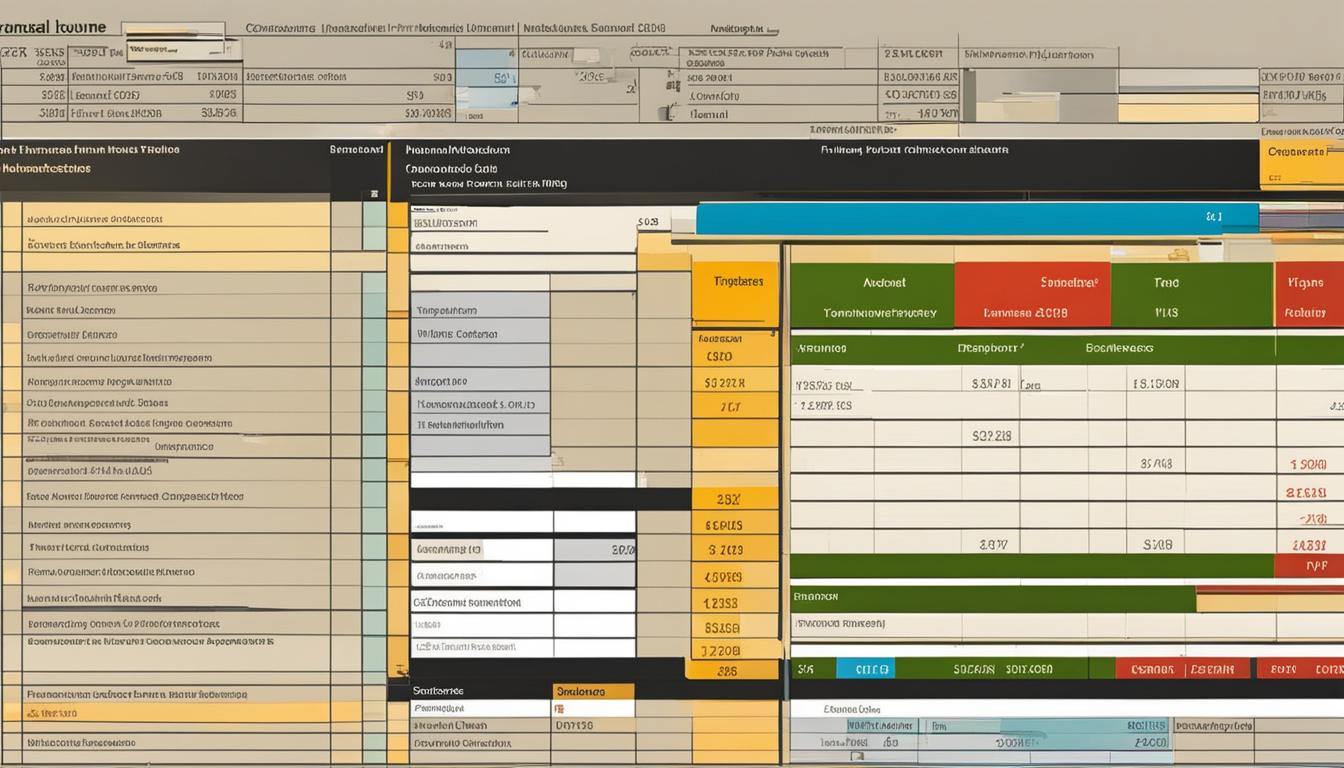Click the small folder icon above the green Troo header
1344x768 pixels.
pyautogui.click(x=1179, y=255)
